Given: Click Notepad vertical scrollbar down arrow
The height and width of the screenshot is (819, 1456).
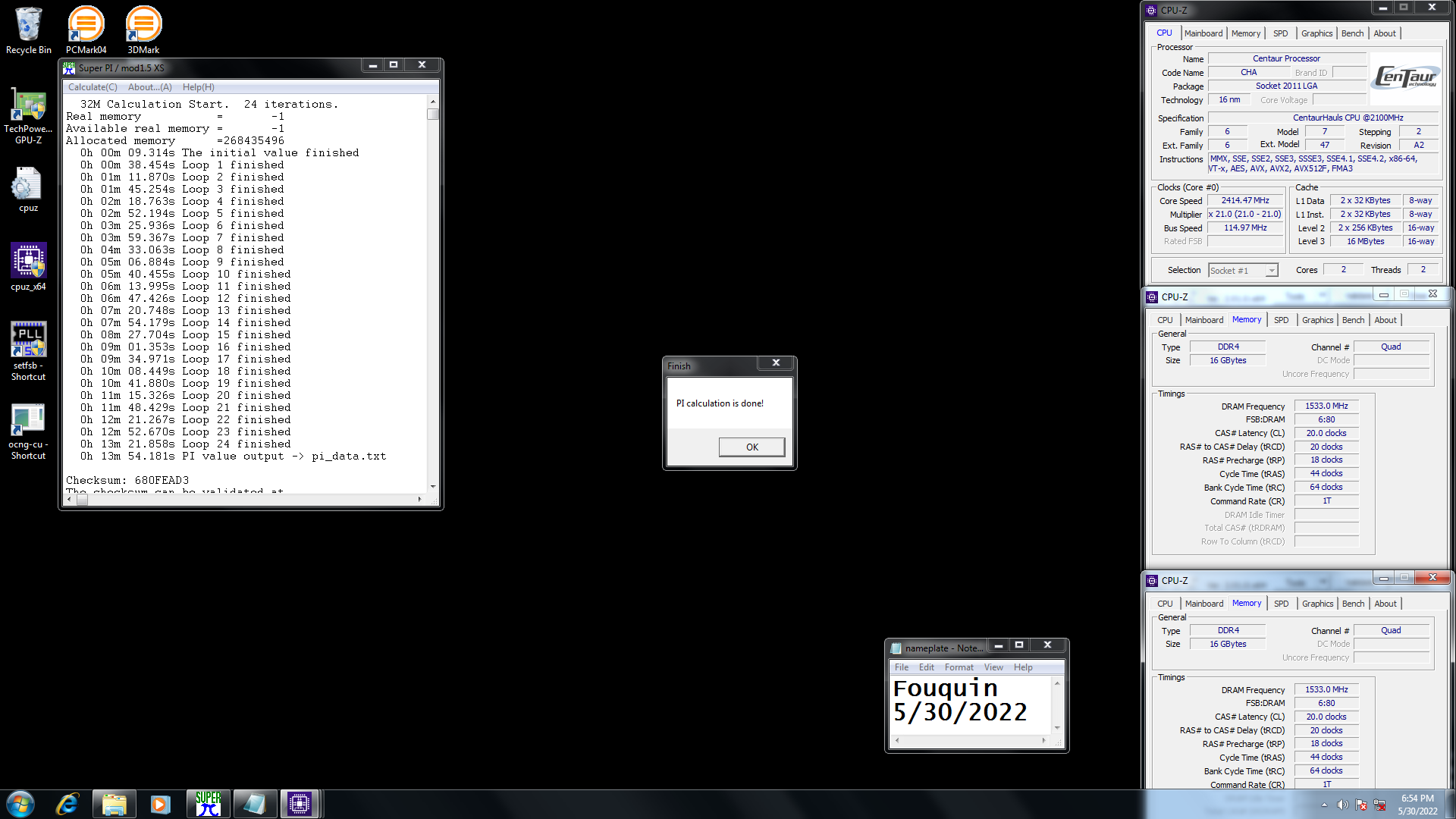Looking at the screenshot, I should (x=1057, y=728).
